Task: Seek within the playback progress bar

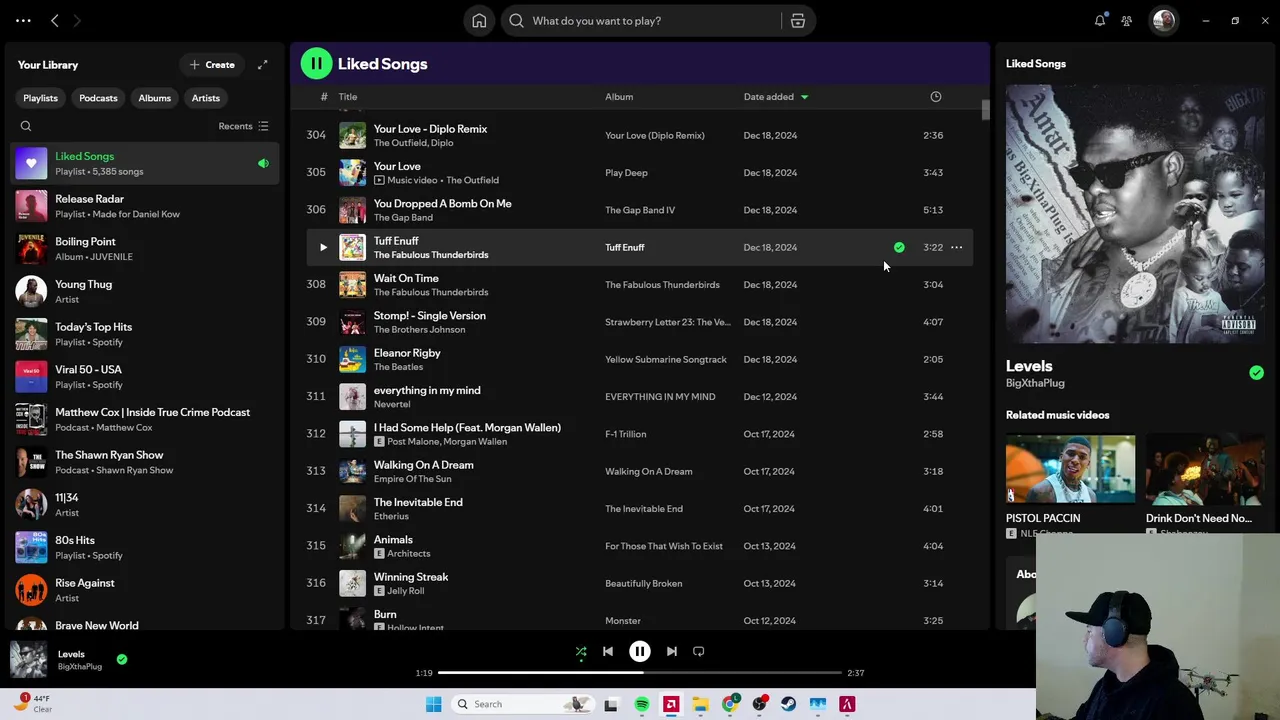Action: coord(640,673)
